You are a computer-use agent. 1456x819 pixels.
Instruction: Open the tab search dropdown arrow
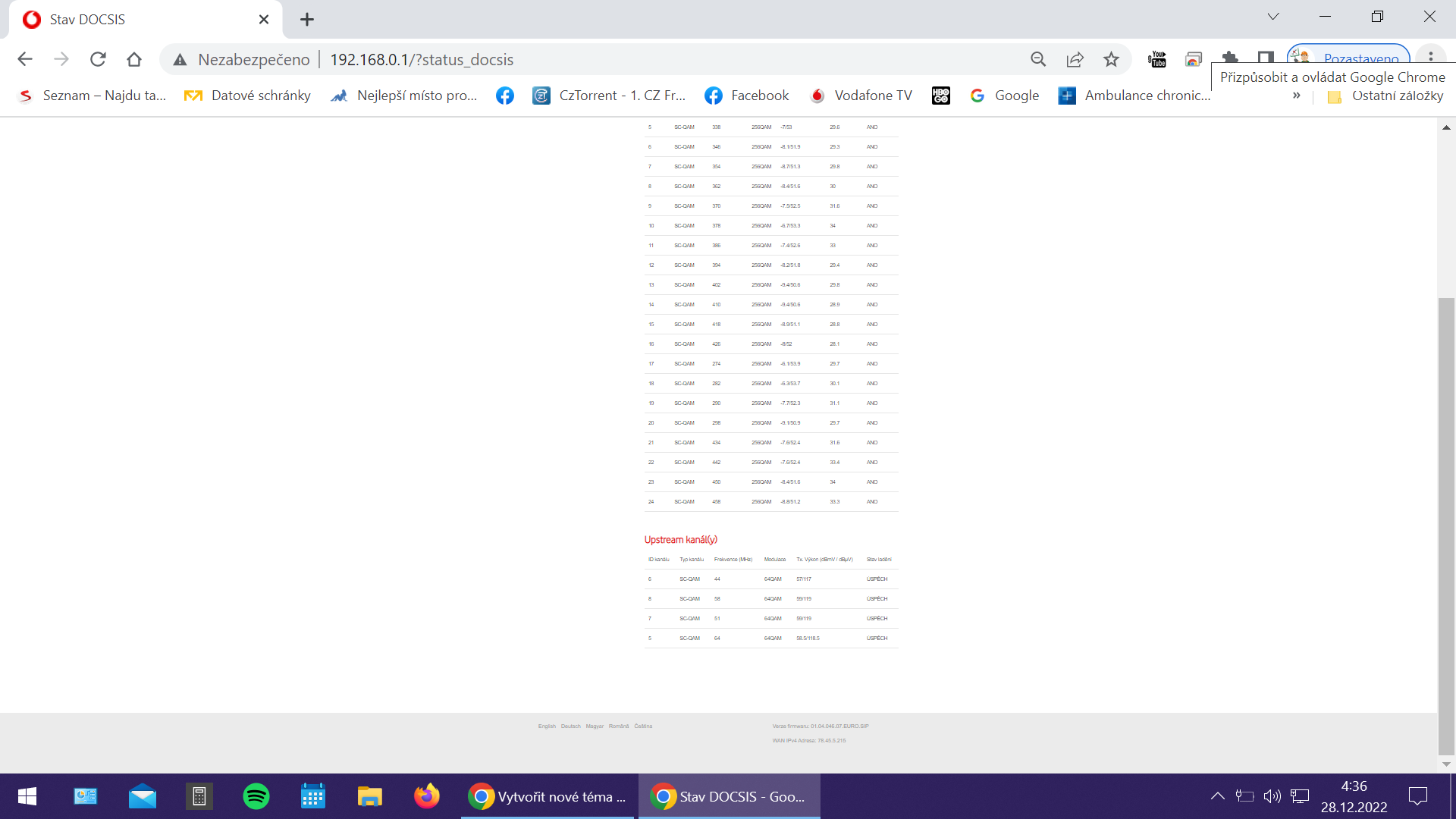[x=1273, y=17]
